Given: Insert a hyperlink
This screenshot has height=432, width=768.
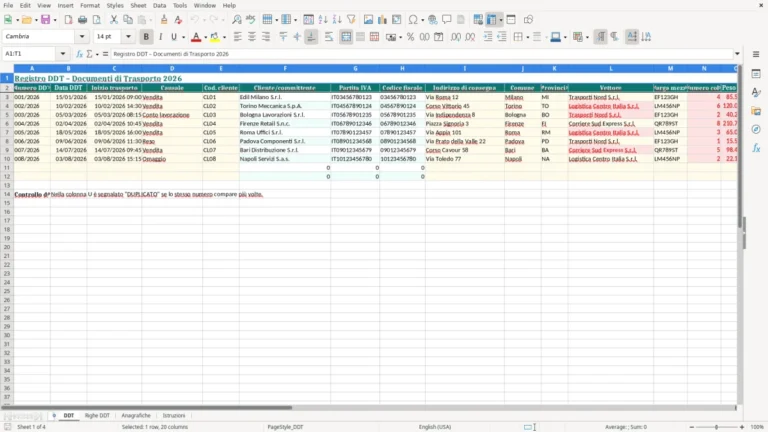Looking at the screenshot, I should (x=432, y=20).
